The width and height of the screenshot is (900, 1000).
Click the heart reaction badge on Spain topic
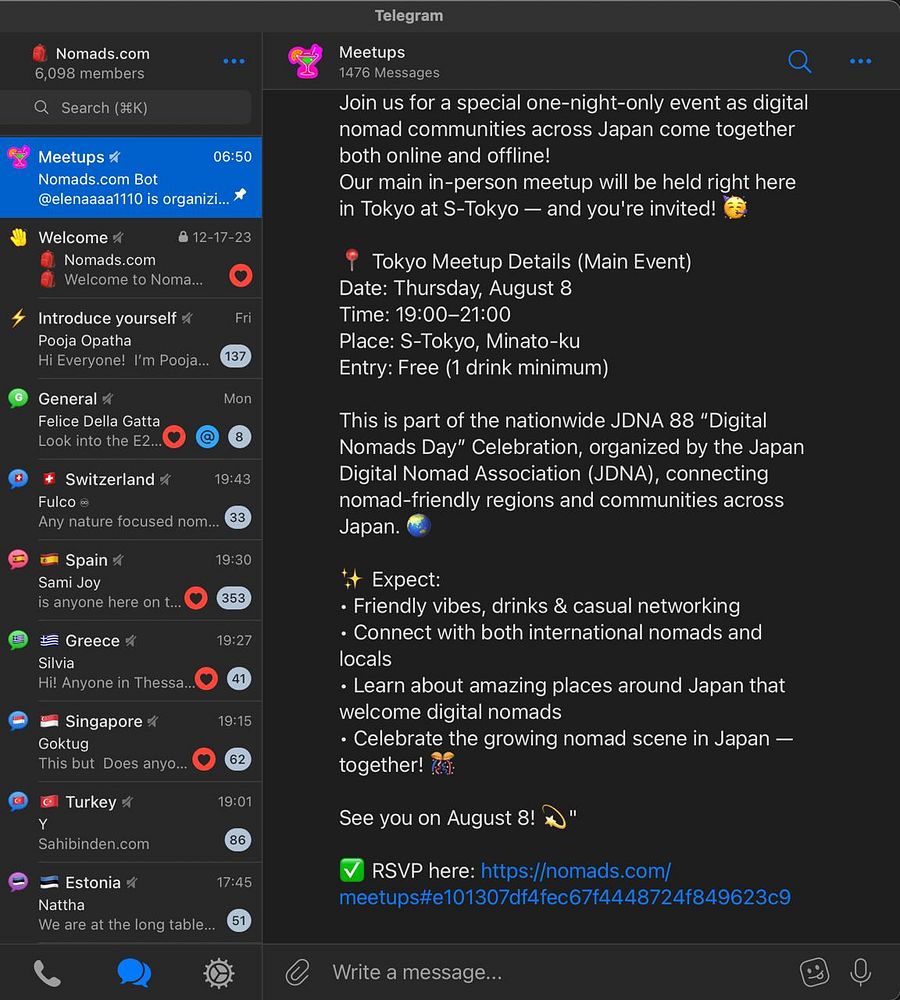point(196,598)
